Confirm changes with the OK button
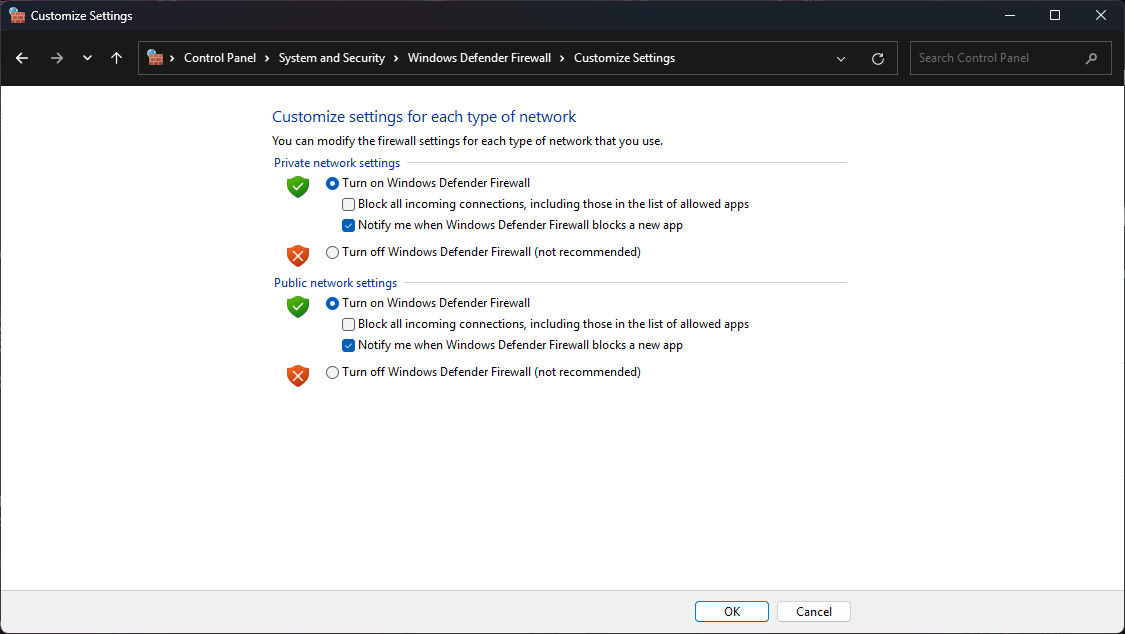 tap(732, 612)
